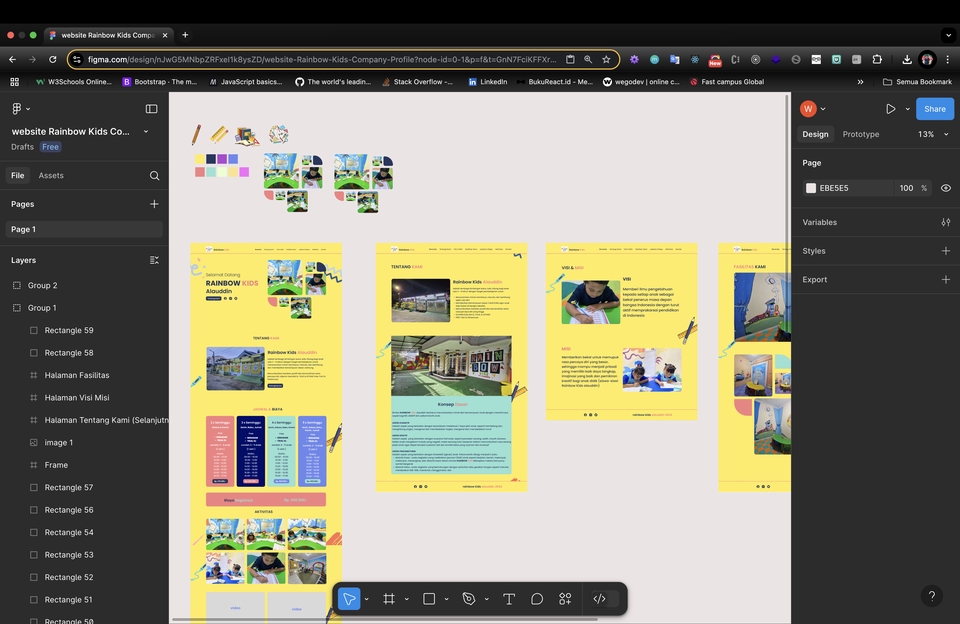
Task: Activate the Comment tool
Action: pos(537,599)
